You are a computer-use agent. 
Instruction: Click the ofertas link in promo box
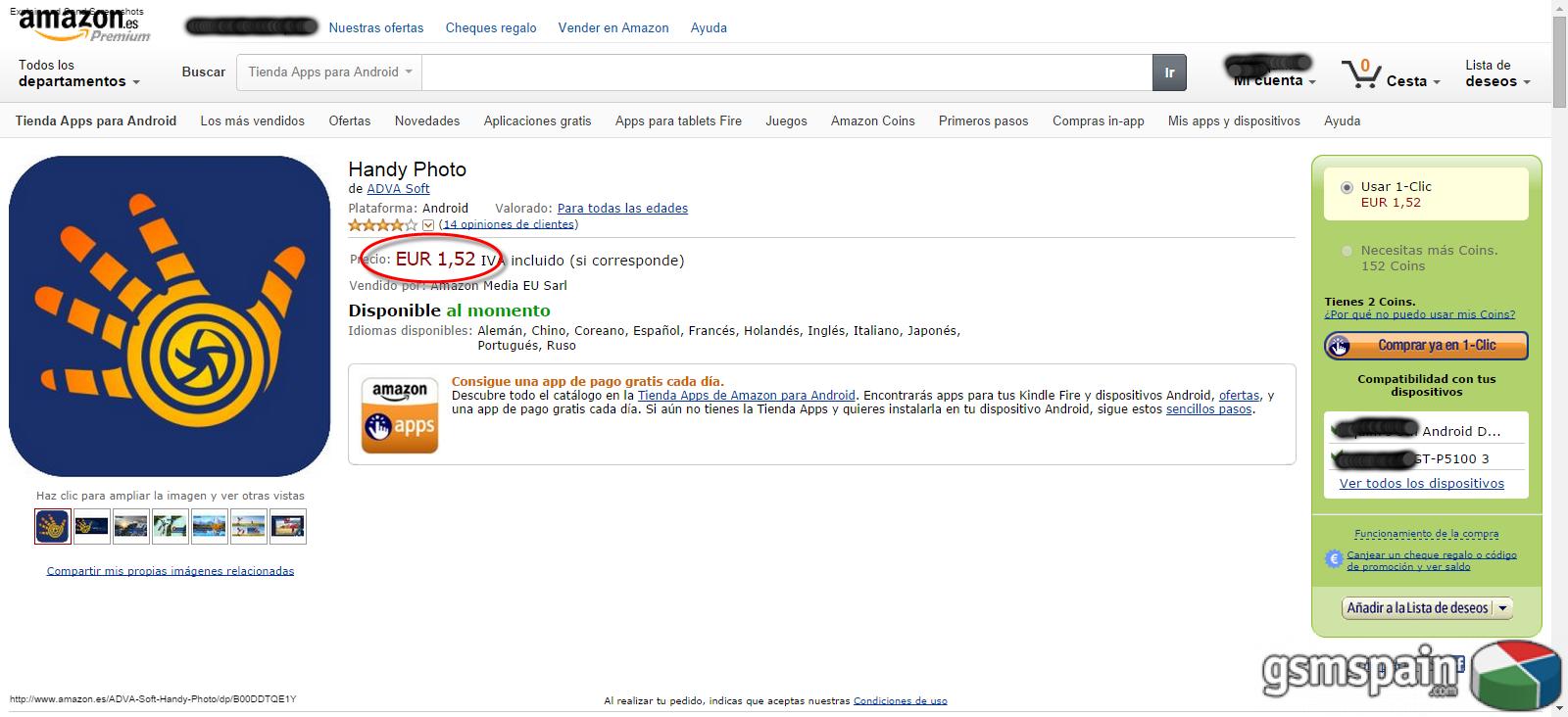click(x=1240, y=396)
